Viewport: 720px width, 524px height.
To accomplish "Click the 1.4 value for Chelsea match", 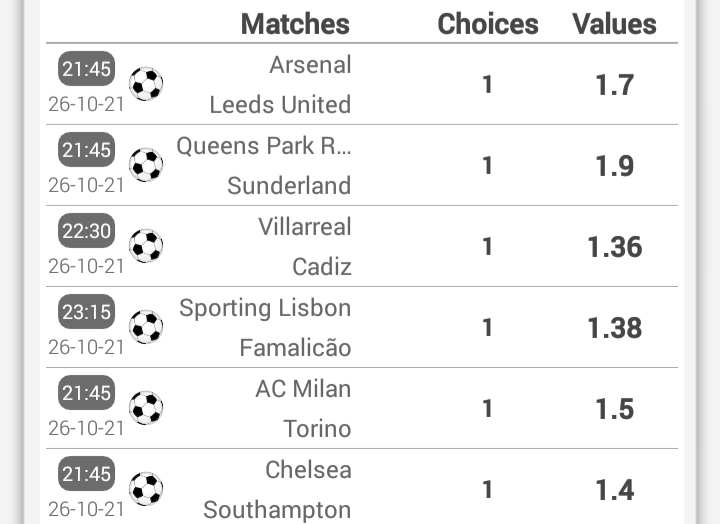I will click(x=615, y=490).
